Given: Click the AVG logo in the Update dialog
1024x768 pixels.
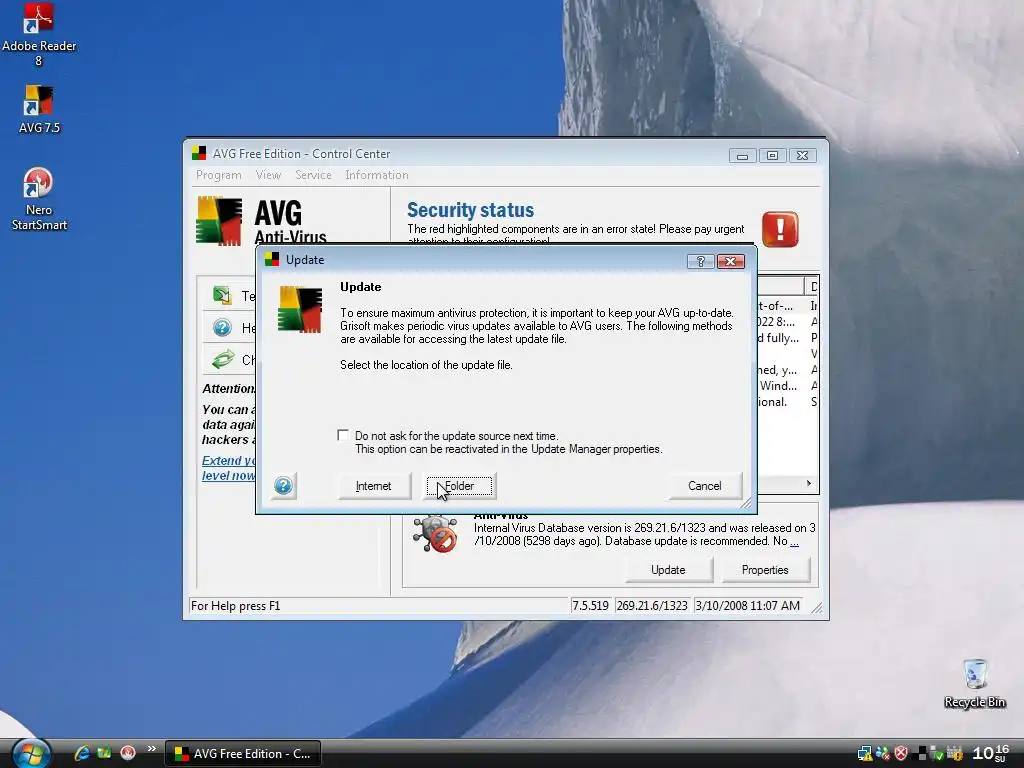Looking at the screenshot, I should [x=300, y=309].
